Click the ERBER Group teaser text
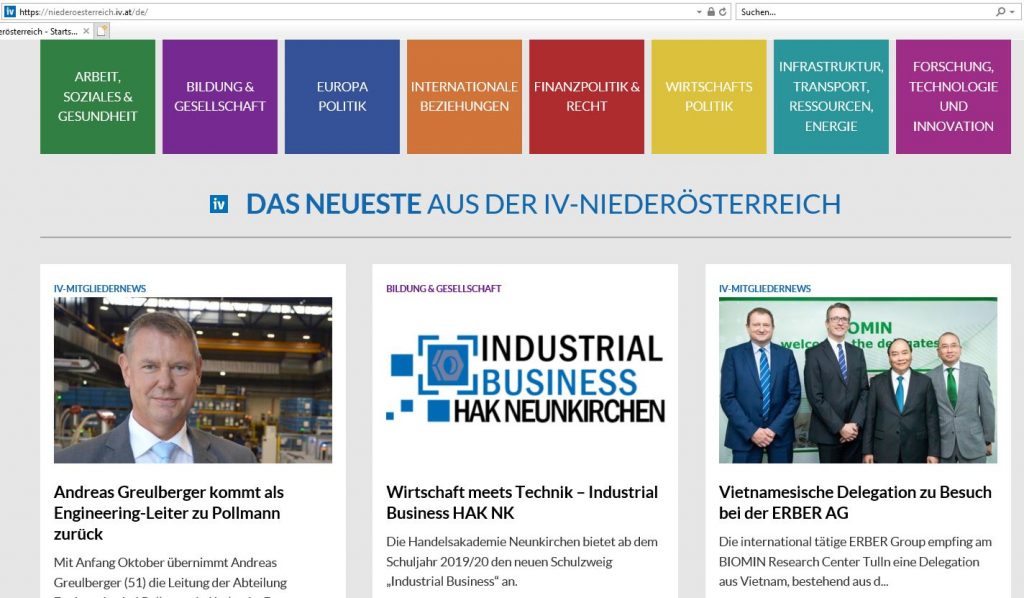The height and width of the screenshot is (598, 1024). click(x=855, y=561)
